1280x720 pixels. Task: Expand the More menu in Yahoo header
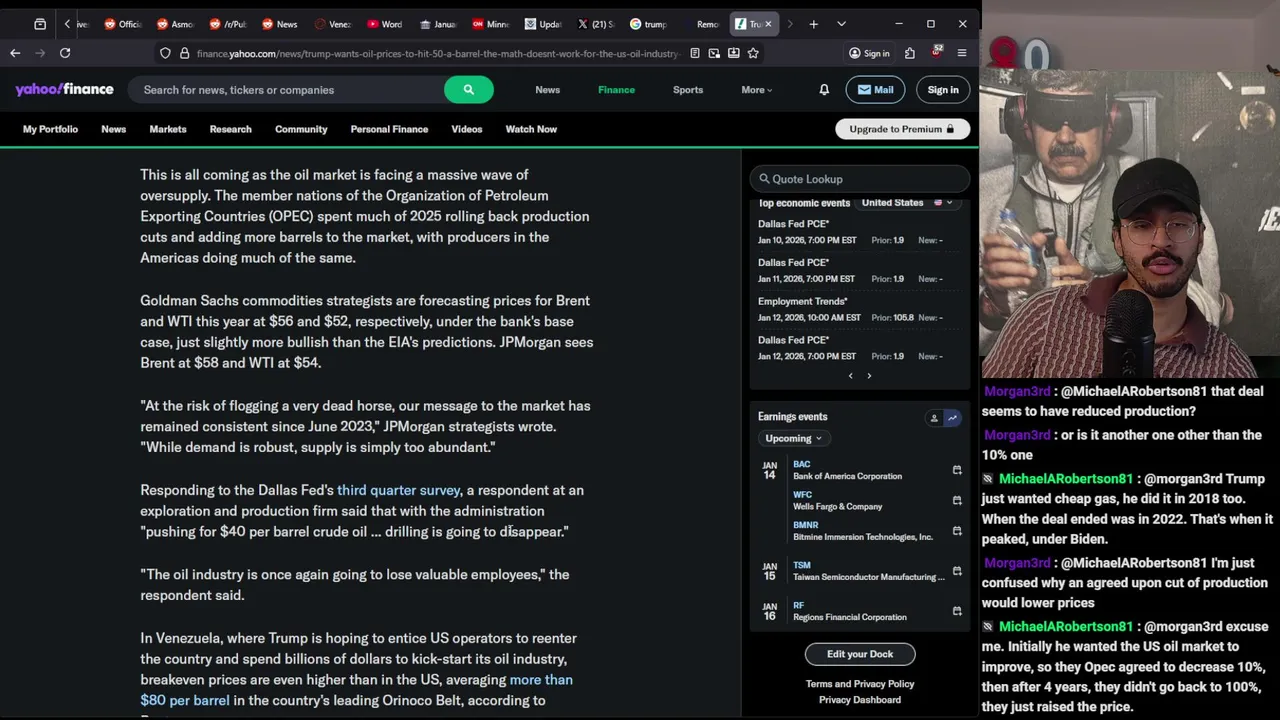(756, 90)
